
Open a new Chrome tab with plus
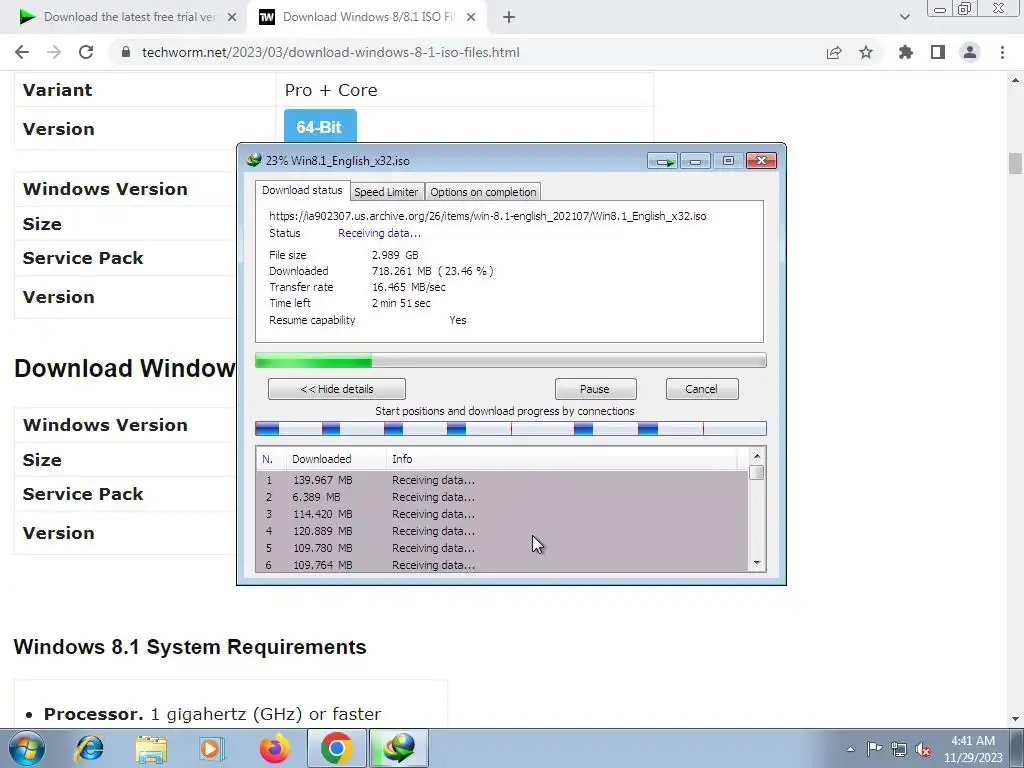(x=509, y=17)
